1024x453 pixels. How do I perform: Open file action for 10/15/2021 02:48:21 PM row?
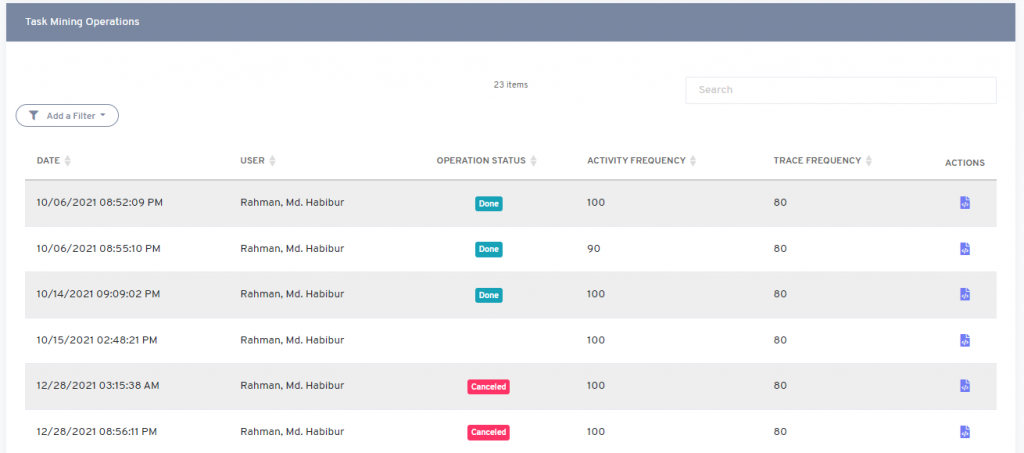coord(965,340)
